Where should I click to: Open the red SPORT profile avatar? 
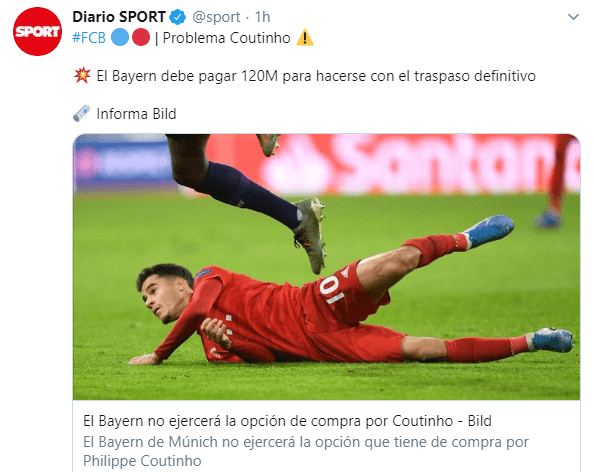pyautogui.click(x=37, y=31)
